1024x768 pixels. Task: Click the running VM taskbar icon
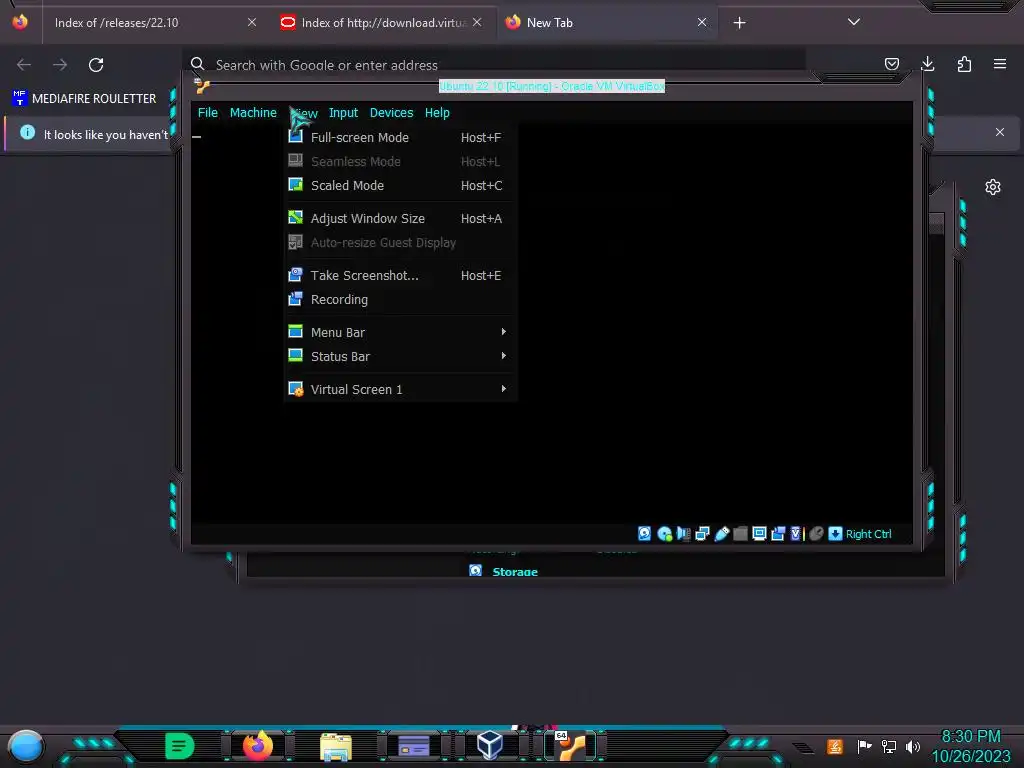(x=571, y=746)
